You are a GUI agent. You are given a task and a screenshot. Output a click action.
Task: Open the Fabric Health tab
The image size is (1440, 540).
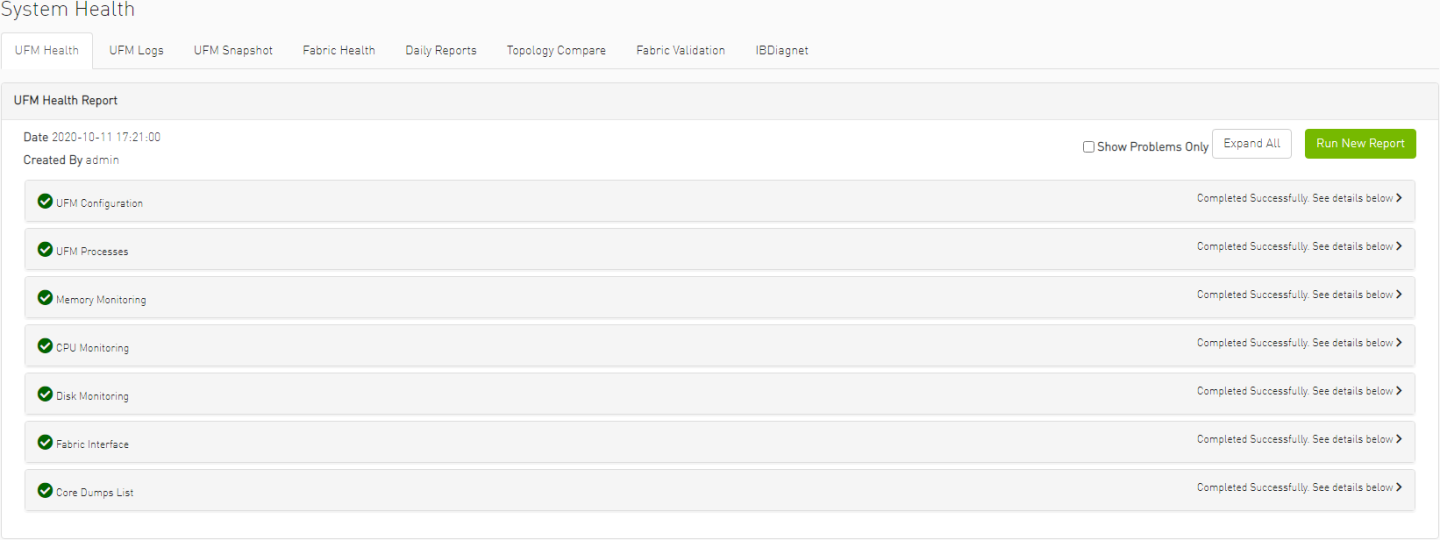339,50
